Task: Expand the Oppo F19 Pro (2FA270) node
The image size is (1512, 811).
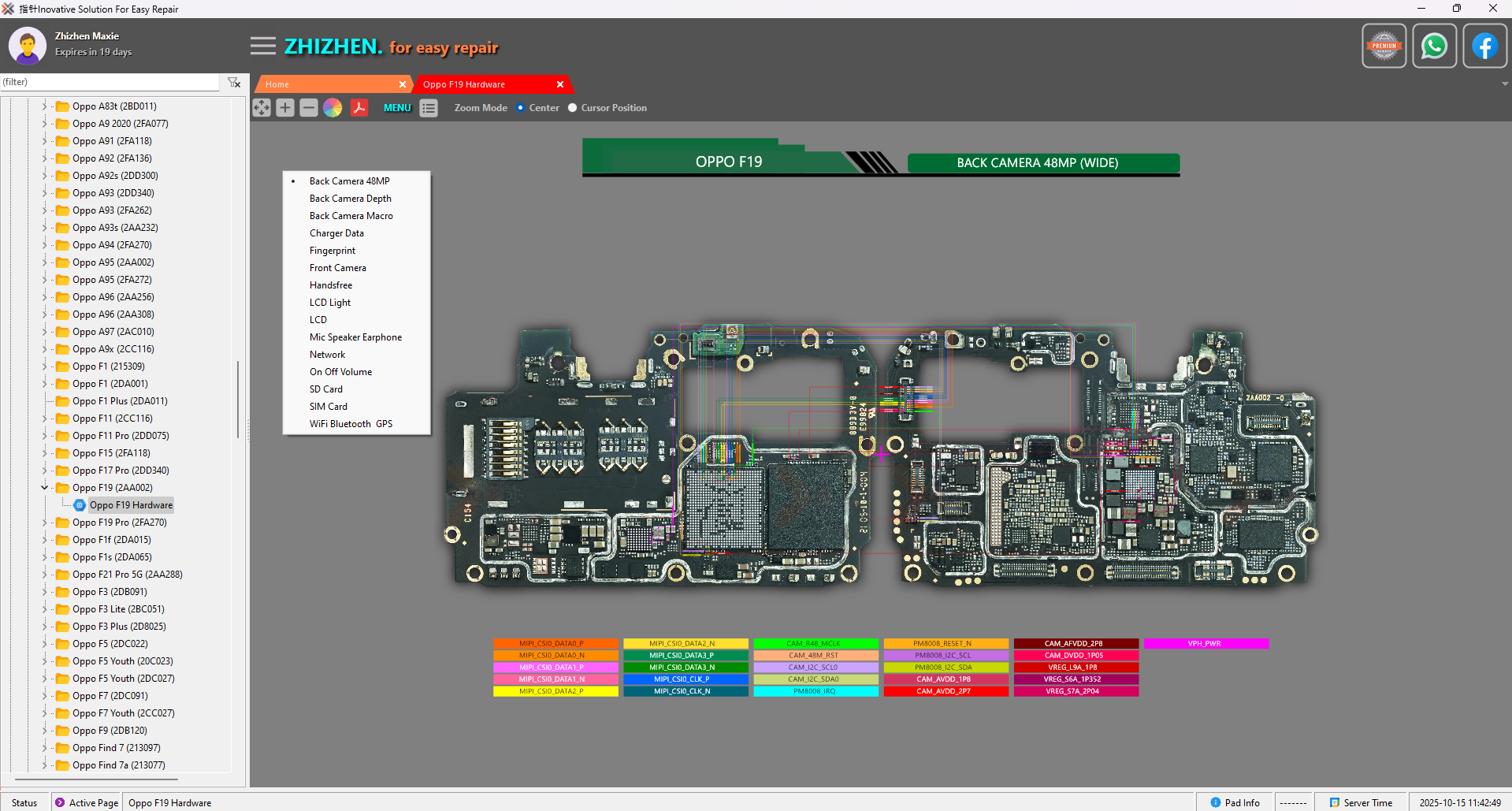Action: point(45,523)
